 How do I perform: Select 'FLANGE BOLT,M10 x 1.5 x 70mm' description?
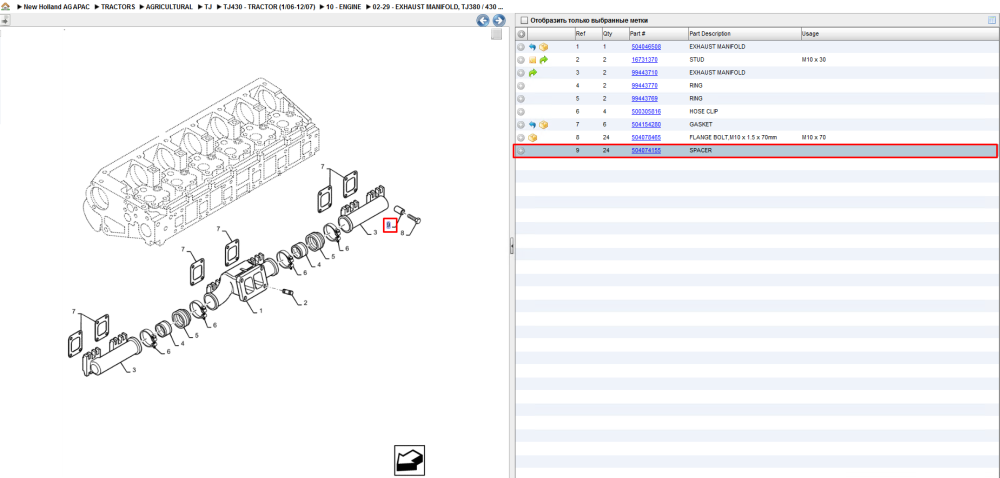(x=733, y=138)
